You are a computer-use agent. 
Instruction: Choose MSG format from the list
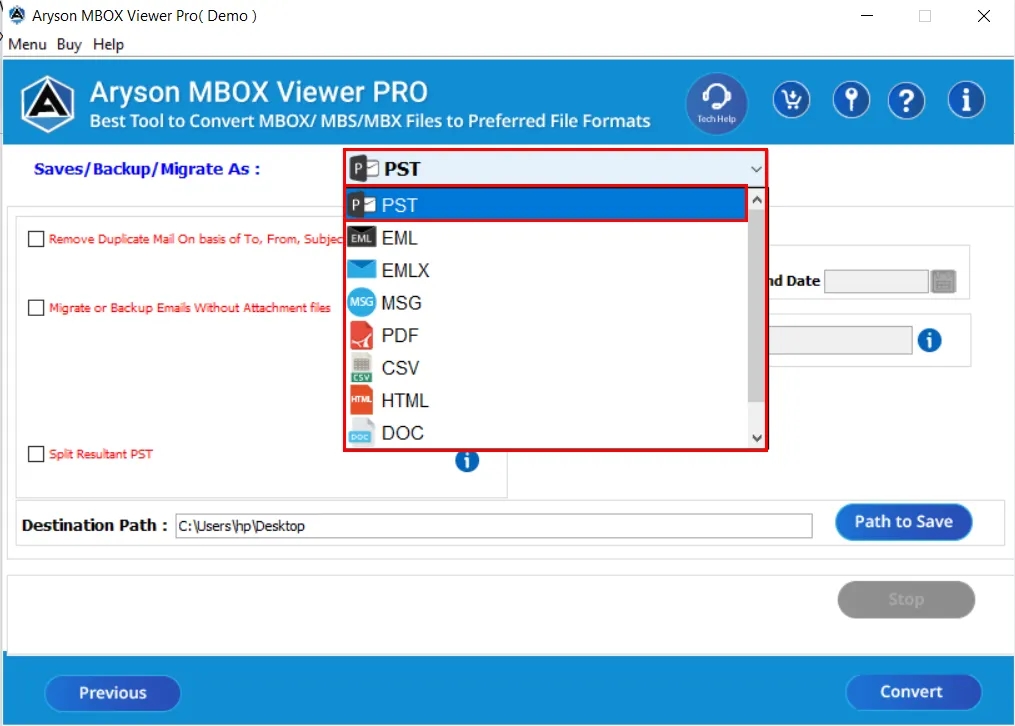(x=547, y=302)
